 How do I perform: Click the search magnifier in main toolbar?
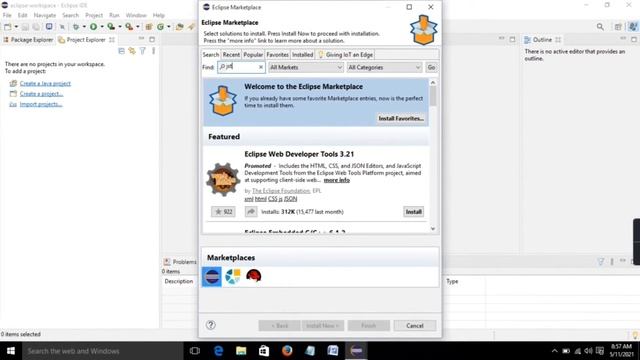(600, 27)
